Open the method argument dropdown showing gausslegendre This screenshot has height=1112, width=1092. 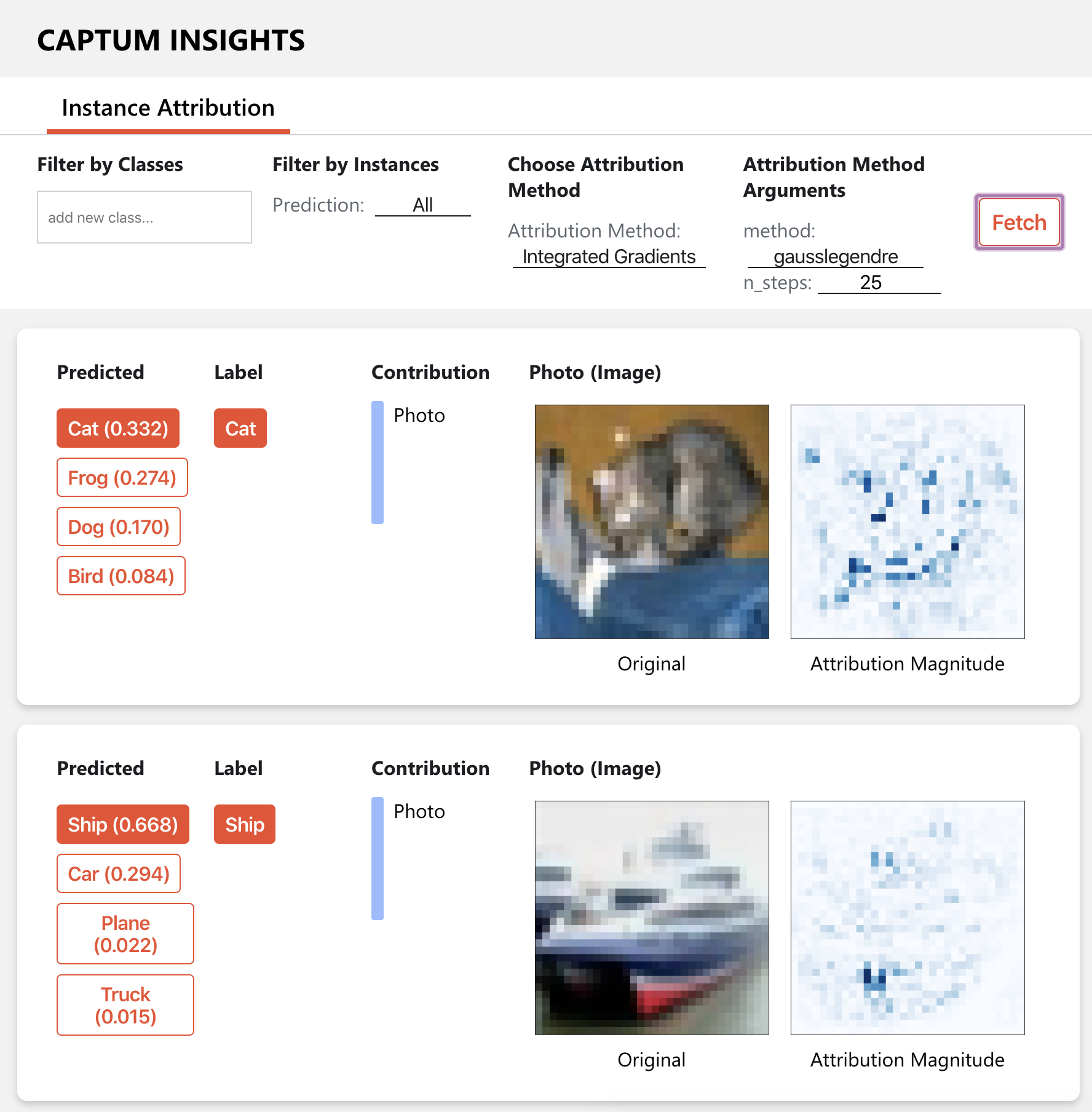point(834,256)
